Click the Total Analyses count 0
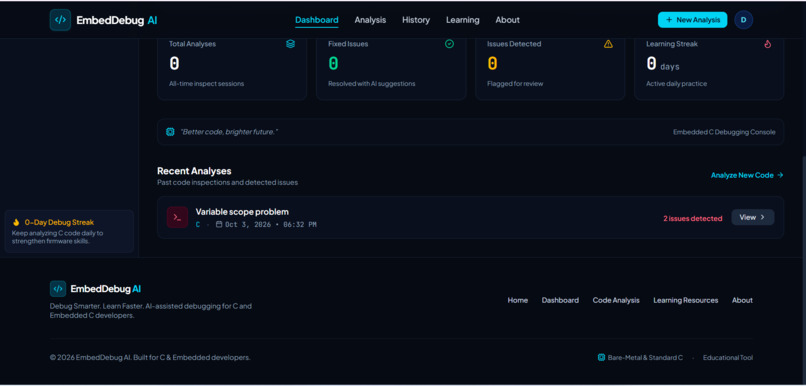The width and height of the screenshot is (806, 386). 175,64
